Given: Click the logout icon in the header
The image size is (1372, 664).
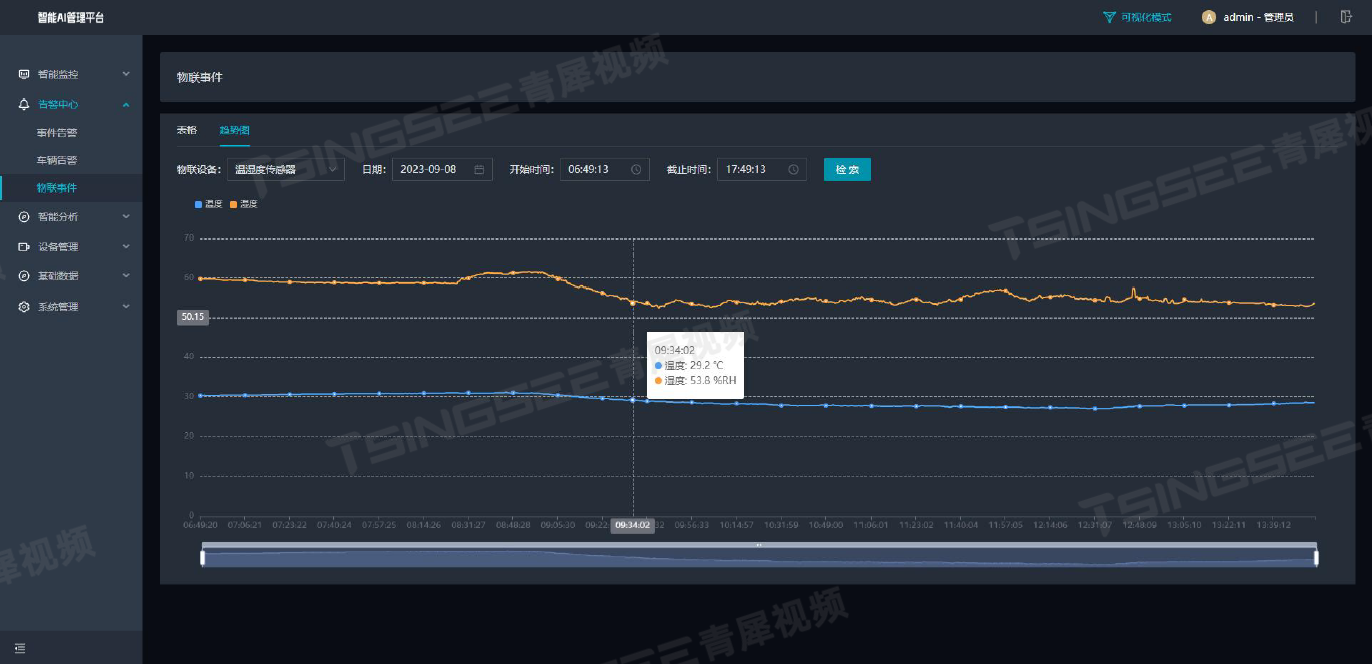Looking at the screenshot, I should coord(1346,17).
